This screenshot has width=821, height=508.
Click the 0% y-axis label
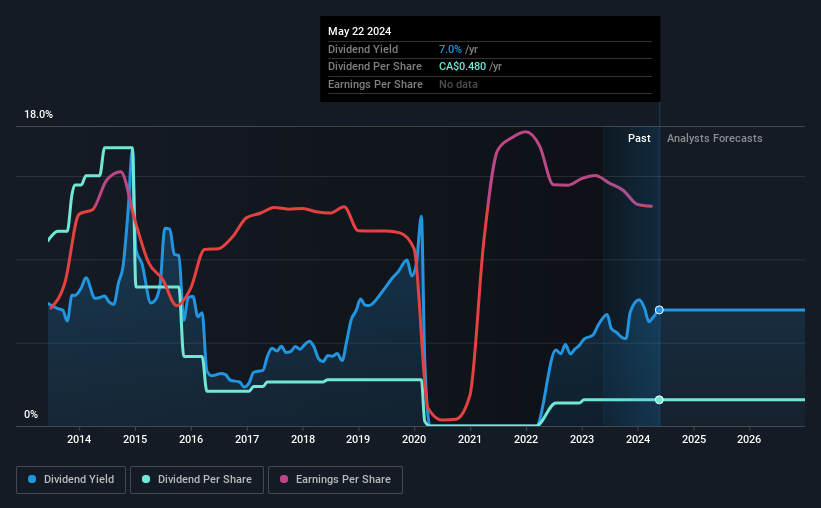(31, 414)
